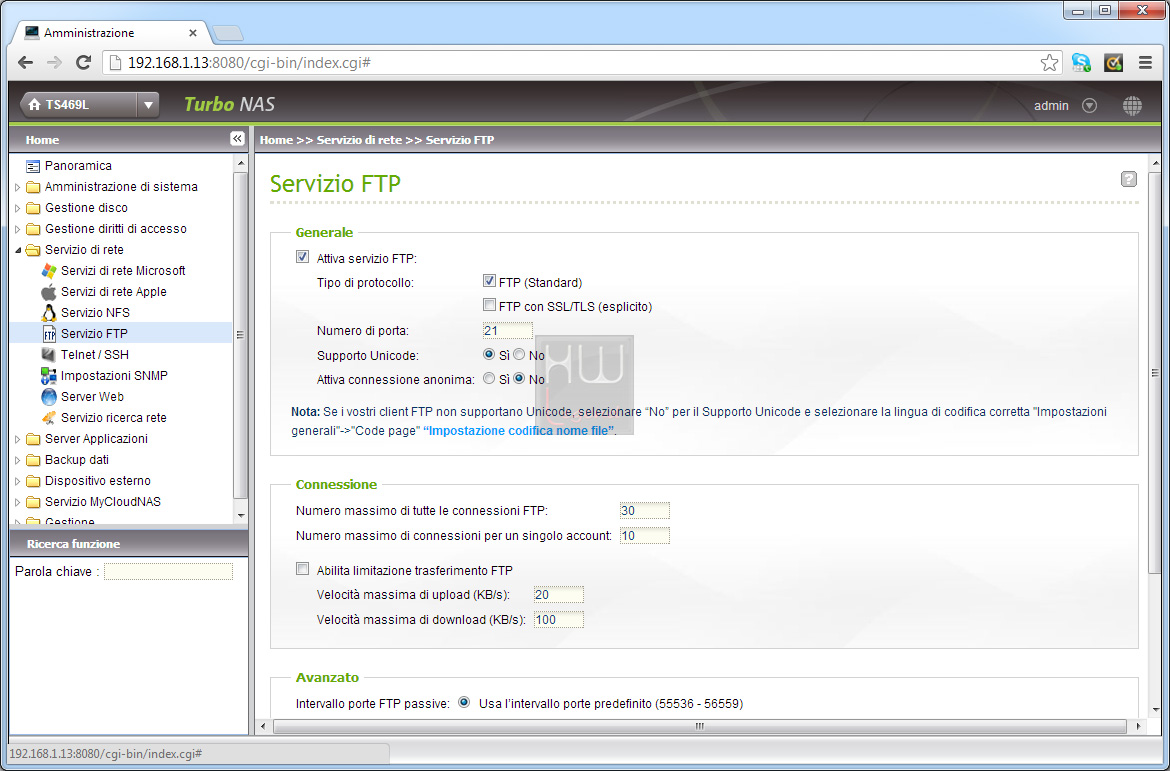This screenshot has width=1170, height=771.
Task: Click the browser back arrow
Action: 25,63
